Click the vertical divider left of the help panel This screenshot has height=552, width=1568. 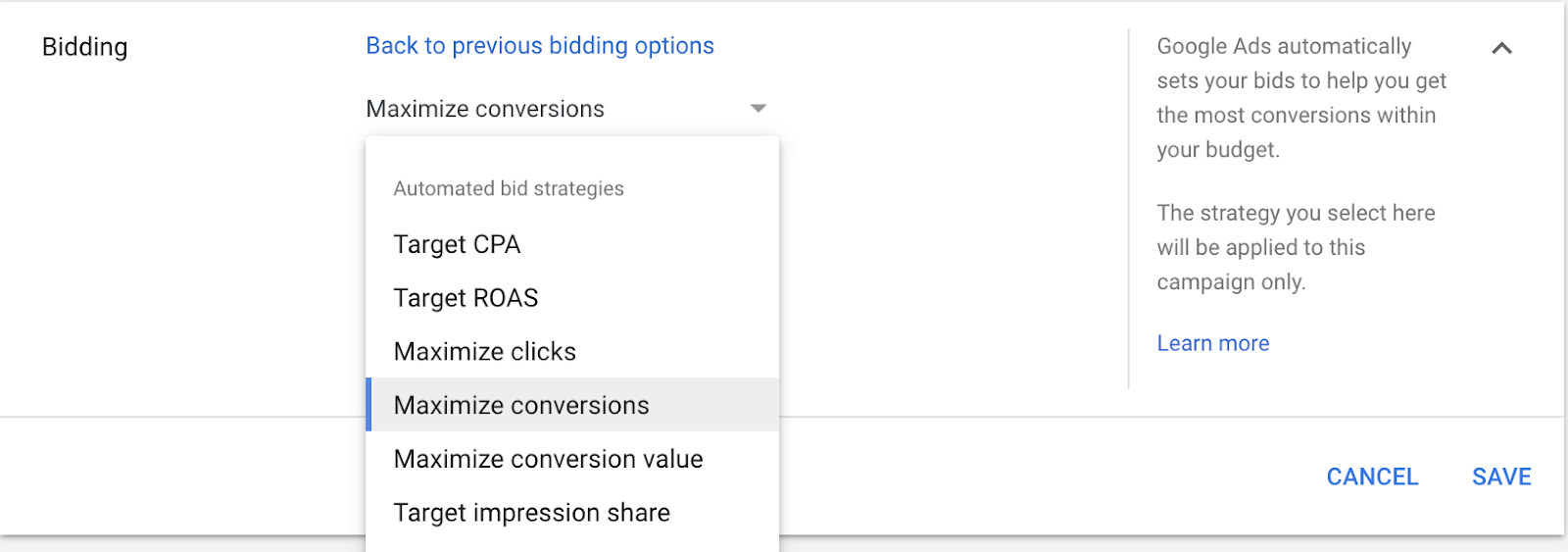pos(1129,211)
